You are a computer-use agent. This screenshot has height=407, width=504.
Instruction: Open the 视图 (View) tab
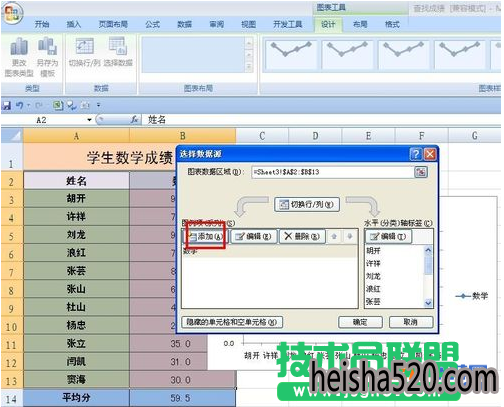(x=249, y=24)
